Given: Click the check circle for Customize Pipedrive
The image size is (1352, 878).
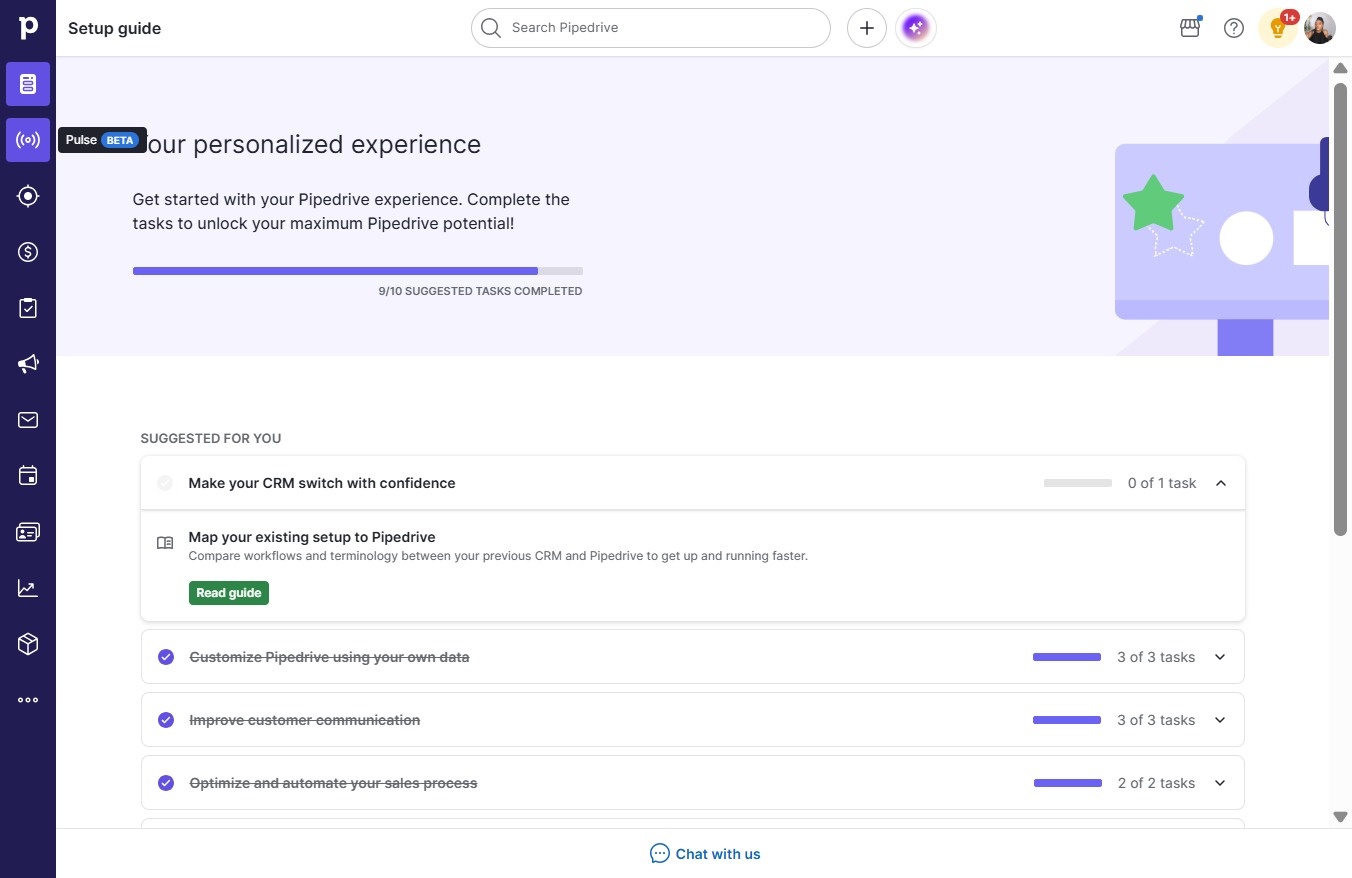Looking at the screenshot, I should 166,657.
